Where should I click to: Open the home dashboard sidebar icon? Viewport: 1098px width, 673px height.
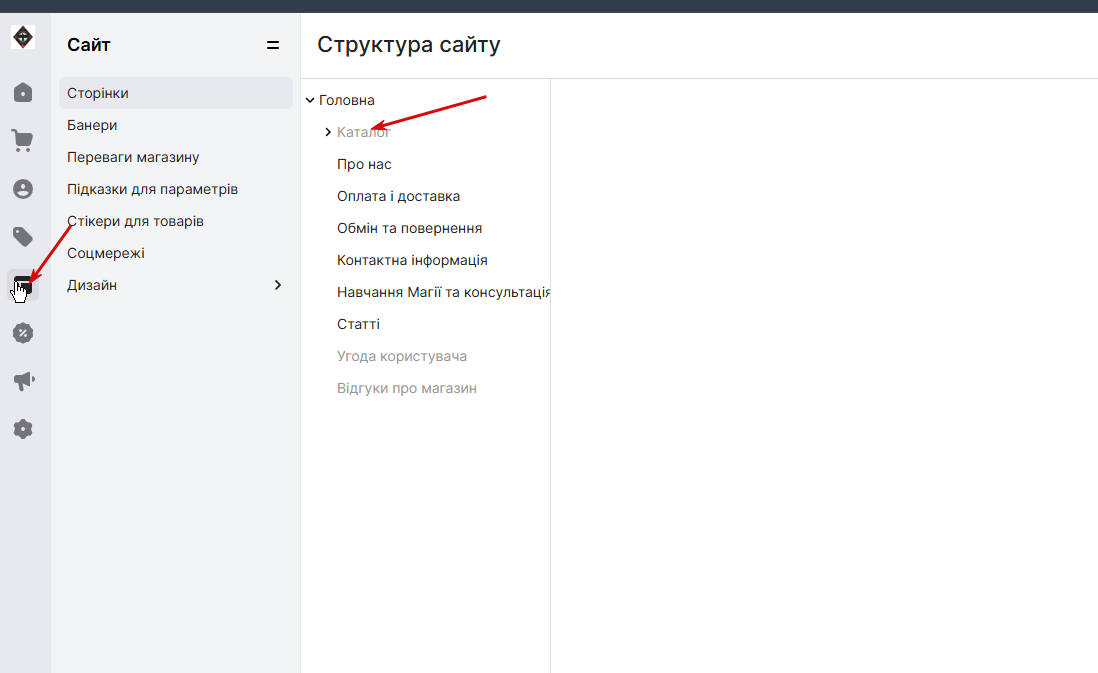(x=23, y=92)
